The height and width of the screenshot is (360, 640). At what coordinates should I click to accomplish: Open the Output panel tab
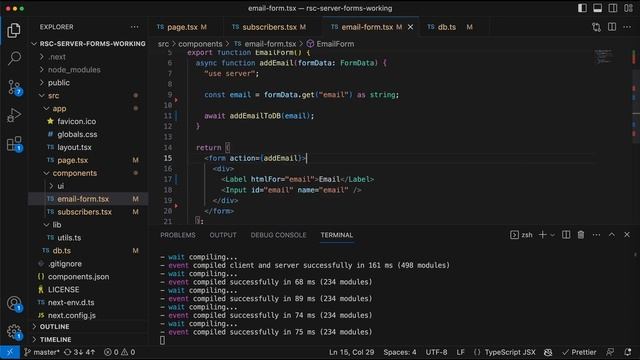[223, 235]
